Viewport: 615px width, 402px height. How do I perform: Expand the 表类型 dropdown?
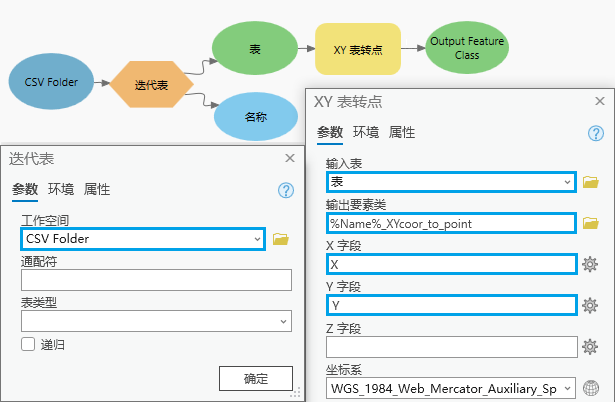pyautogui.click(x=283, y=321)
